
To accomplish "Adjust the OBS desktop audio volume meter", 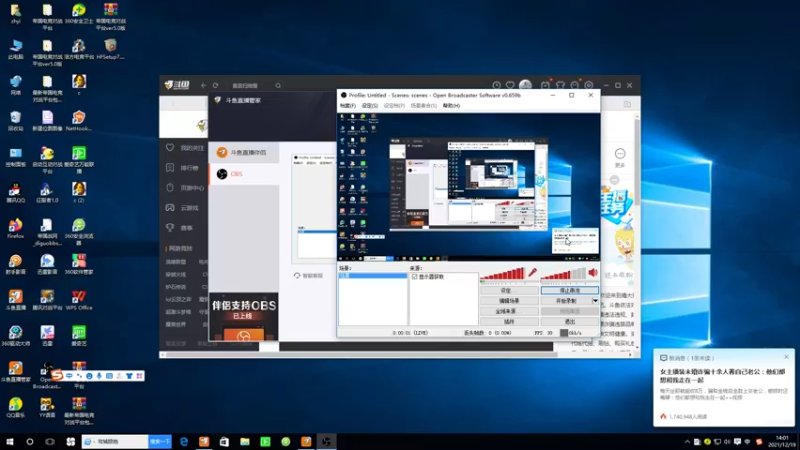I will pos(563,274).
